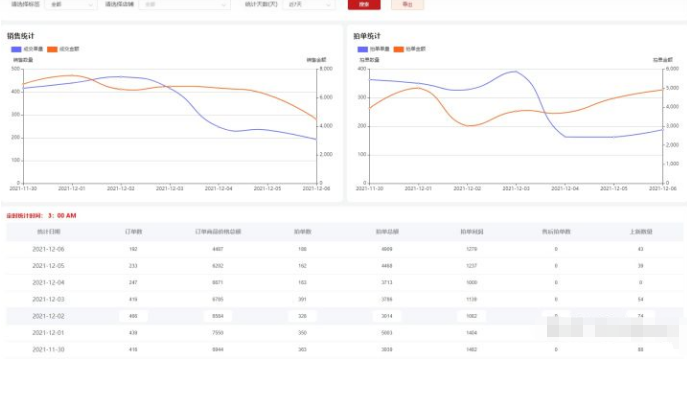Select the 2021-12-03 table row
The image size is (687, 394).
click(x=344, y=299)
